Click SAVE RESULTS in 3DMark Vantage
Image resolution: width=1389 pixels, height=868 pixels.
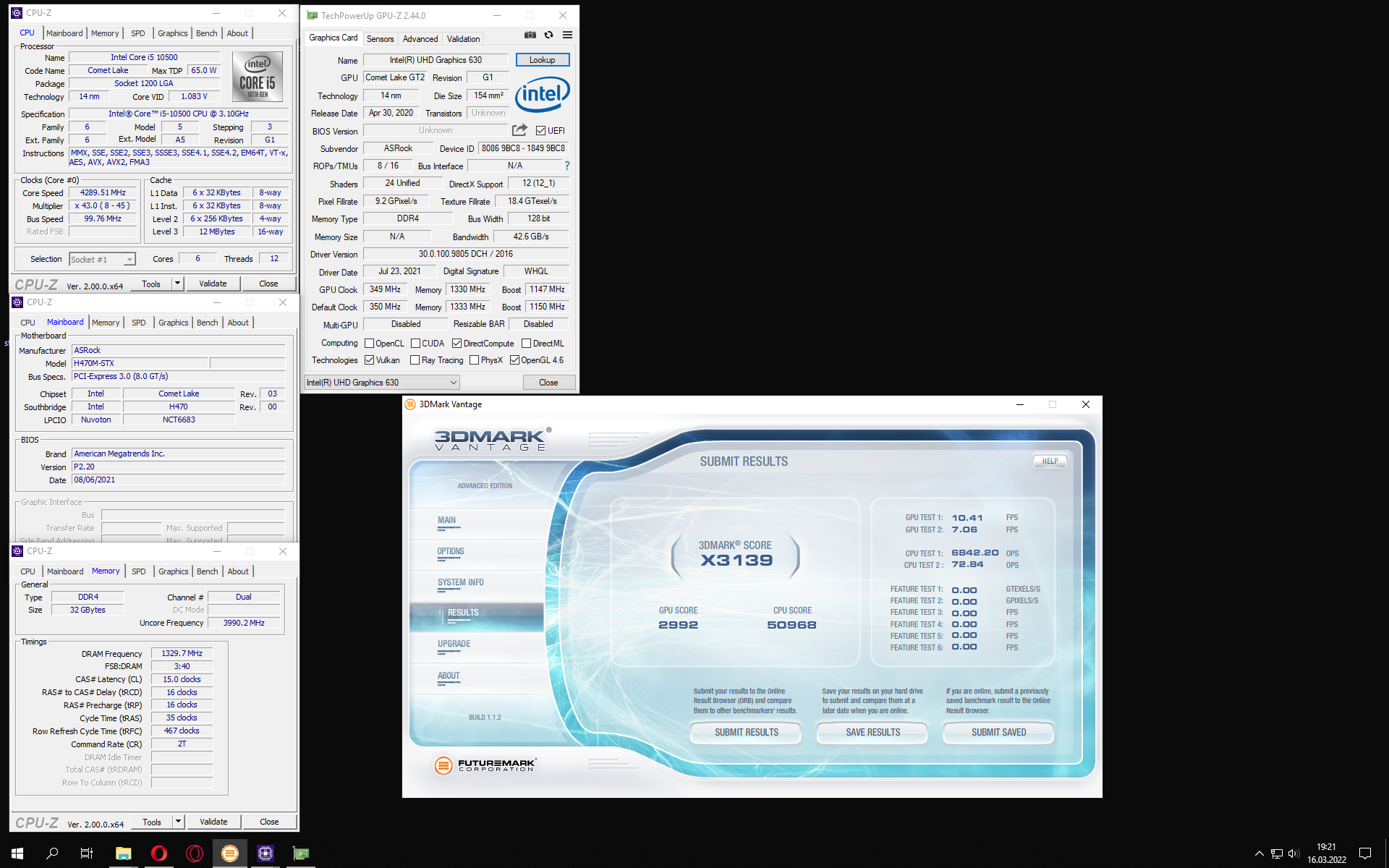[x=872, y=732]
